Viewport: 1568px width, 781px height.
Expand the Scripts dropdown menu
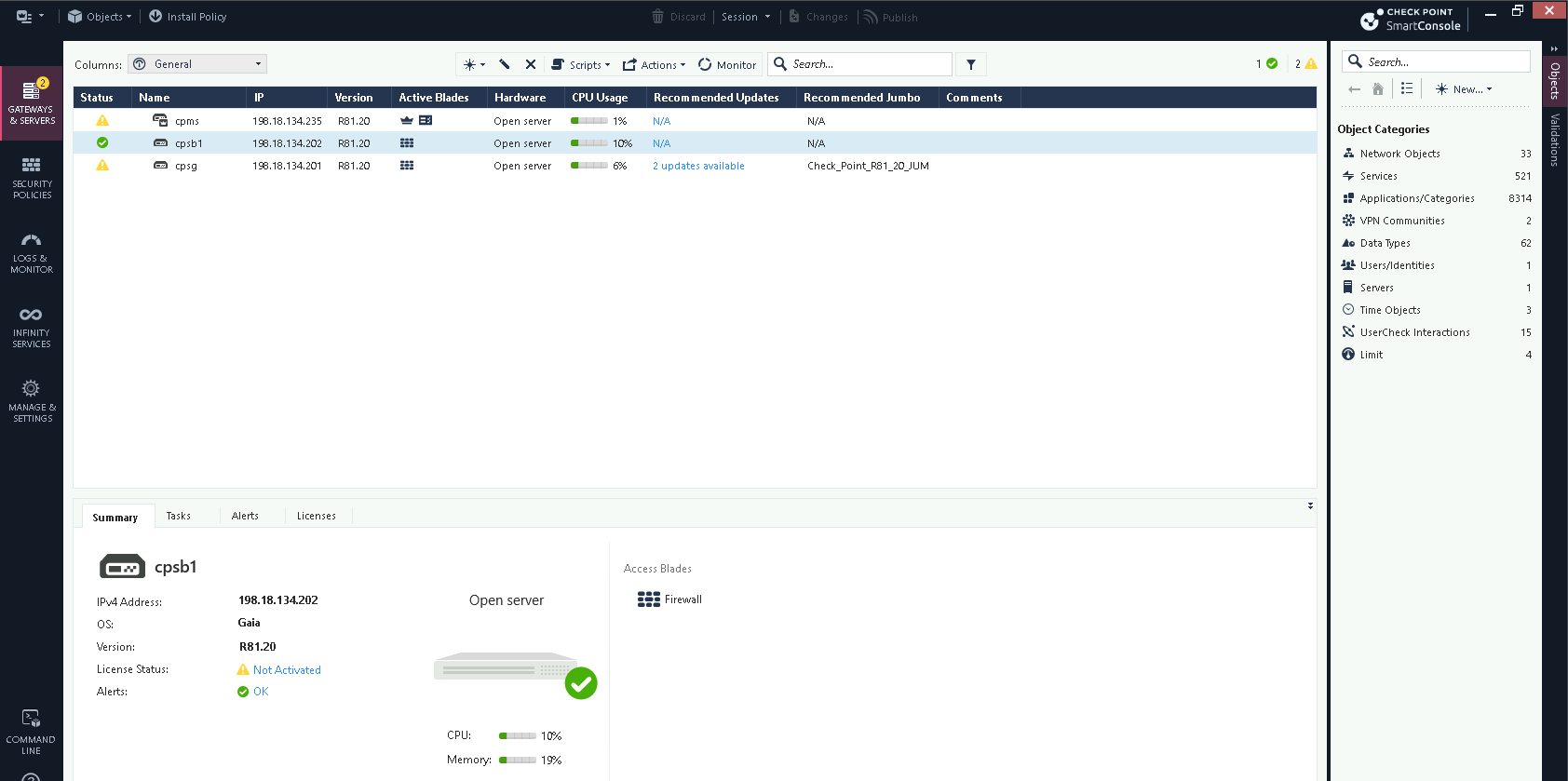click(581, 64)
